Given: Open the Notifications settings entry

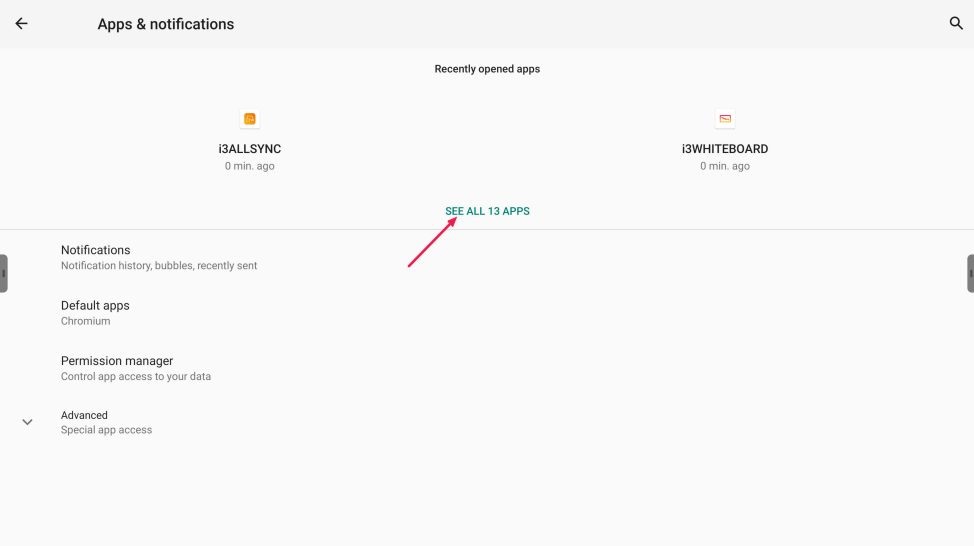Looking at the screenshot, I should coord(96,250).
